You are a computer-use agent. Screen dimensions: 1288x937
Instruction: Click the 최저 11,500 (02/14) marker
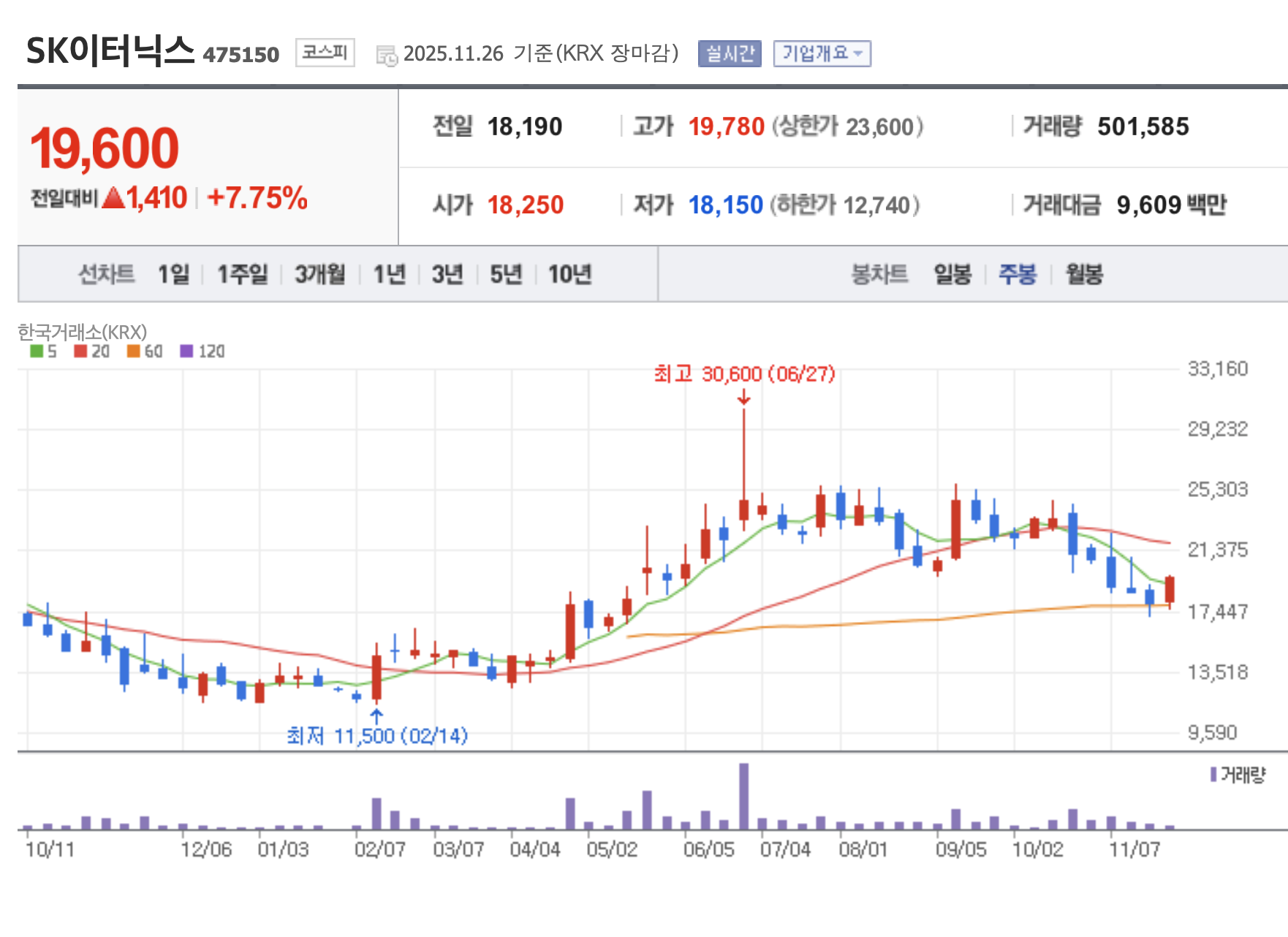(377, 735)
